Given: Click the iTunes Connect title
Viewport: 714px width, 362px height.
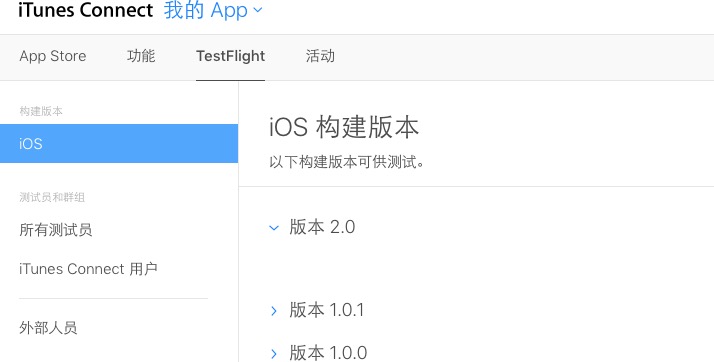Looking at the screenshot, I should tap(86, 10).
